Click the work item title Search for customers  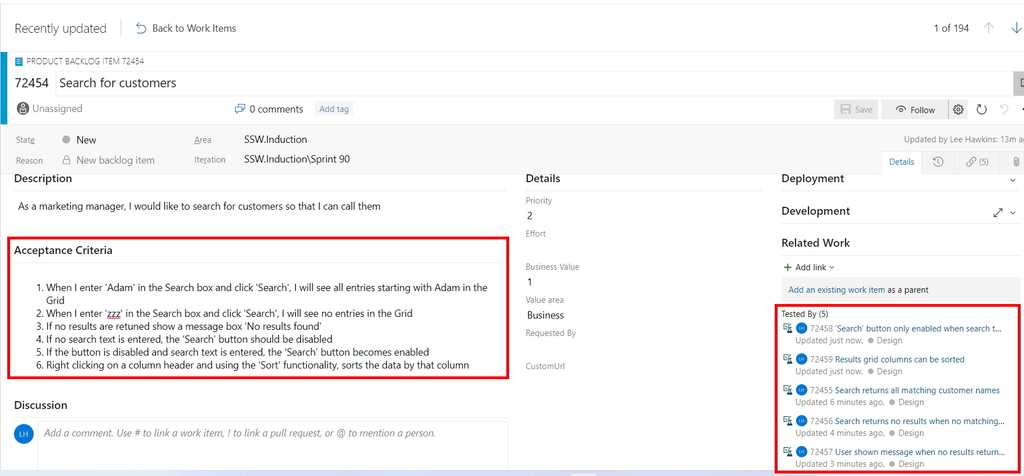pyautogui.click(x=118, y=83)
